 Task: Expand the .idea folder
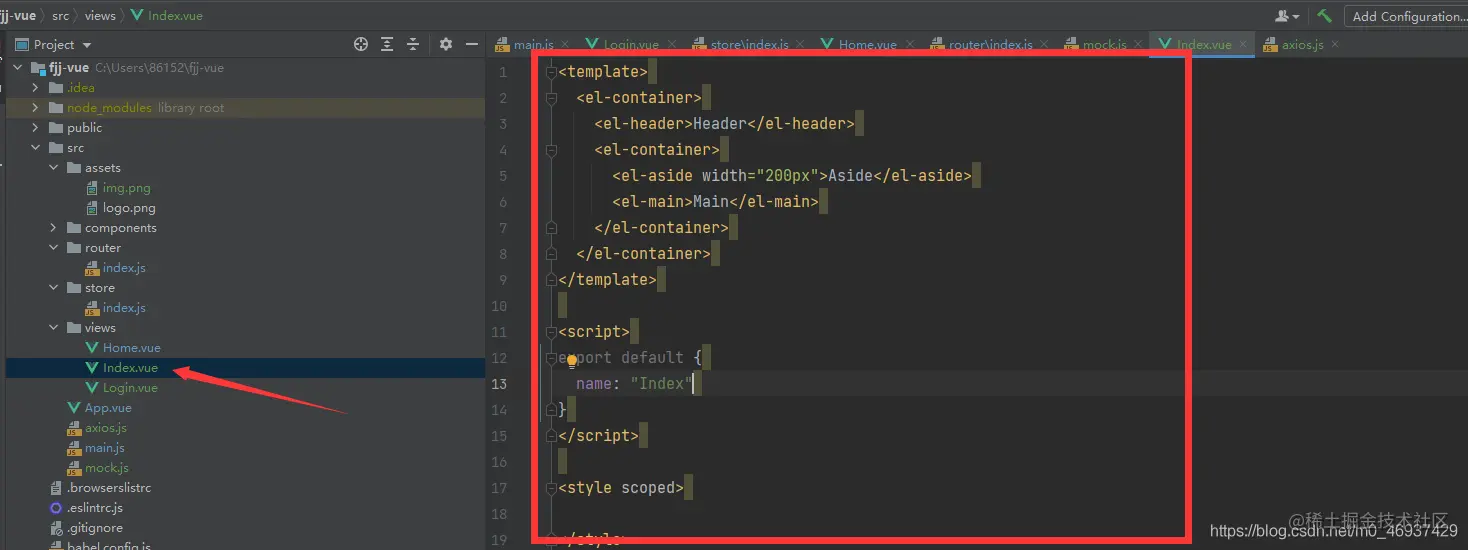tap(36, 88)
